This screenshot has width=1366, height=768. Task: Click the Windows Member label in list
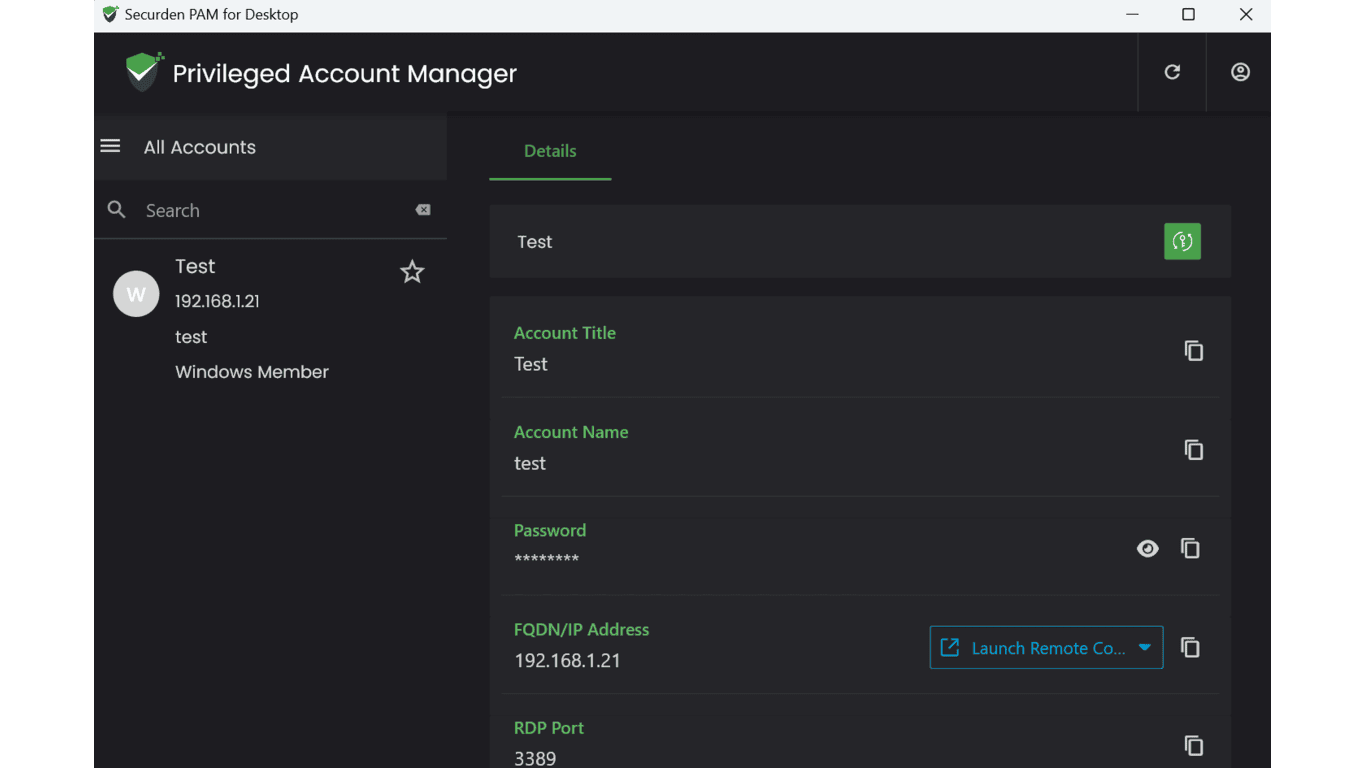click(x=252, y=372)
